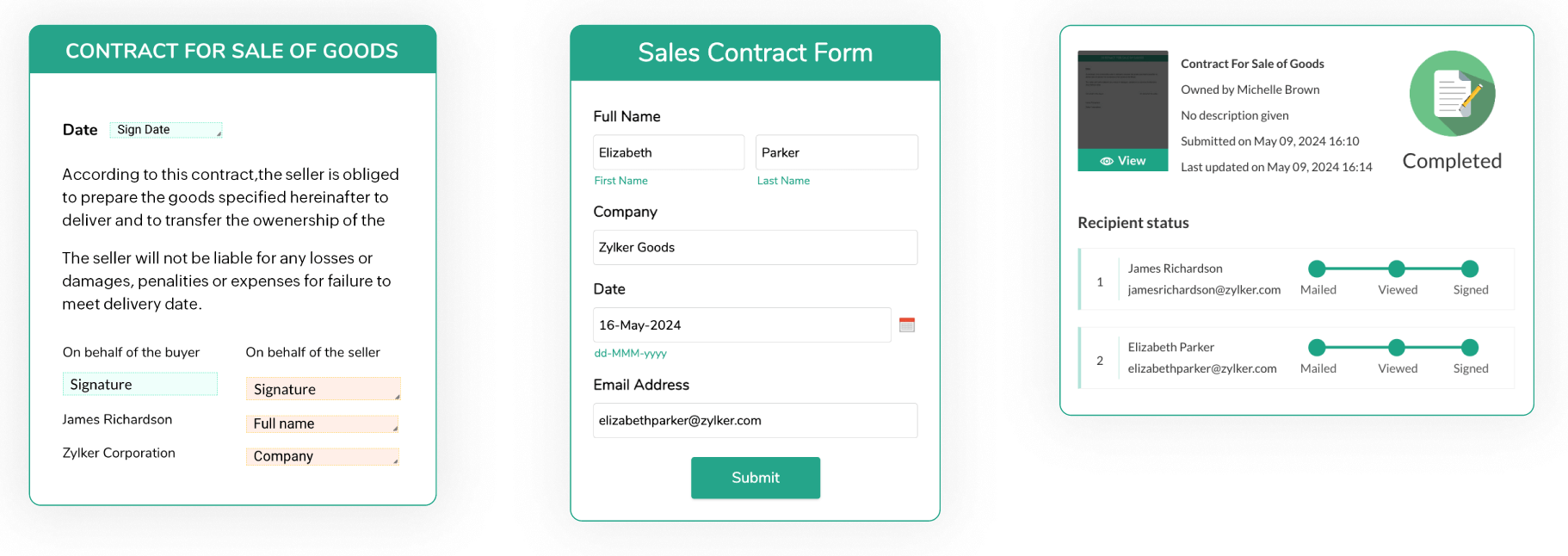Viewport: 1568px width, 556px height.
Task: Click the First Name field containing Elizabeth
Action: [x=668, y=152]
